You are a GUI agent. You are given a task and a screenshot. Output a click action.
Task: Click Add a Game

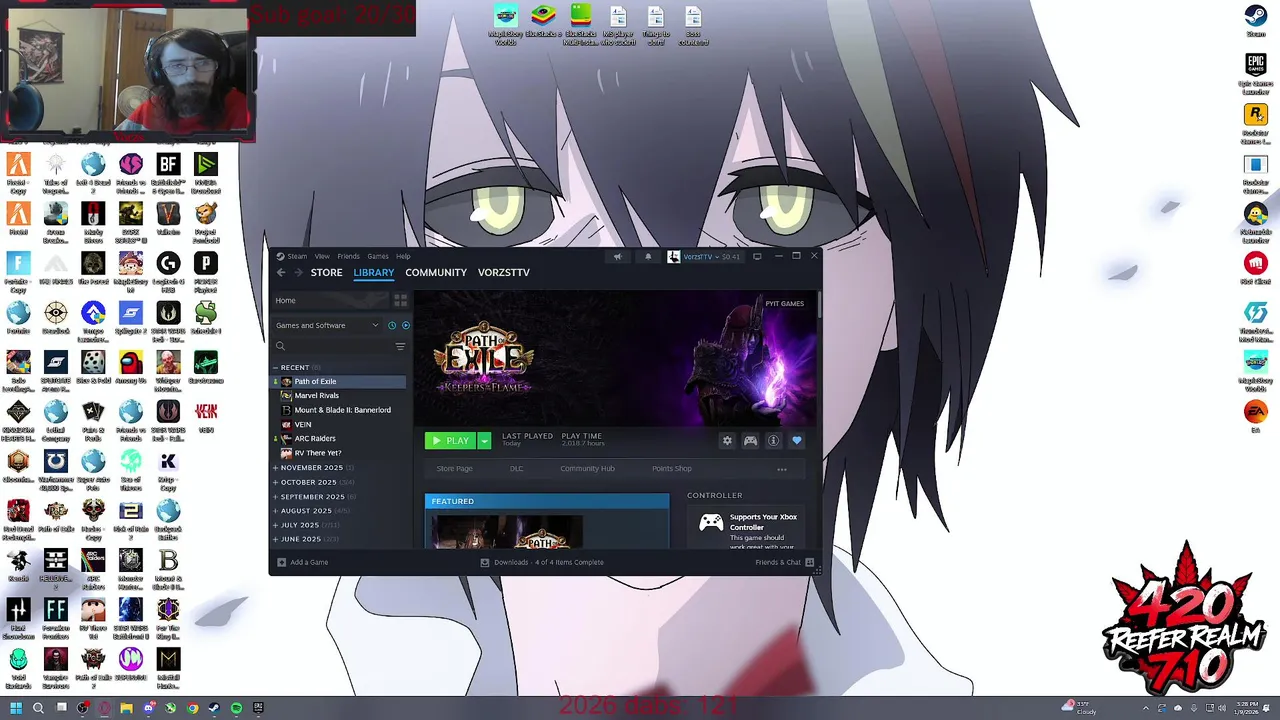pos(303,562)
